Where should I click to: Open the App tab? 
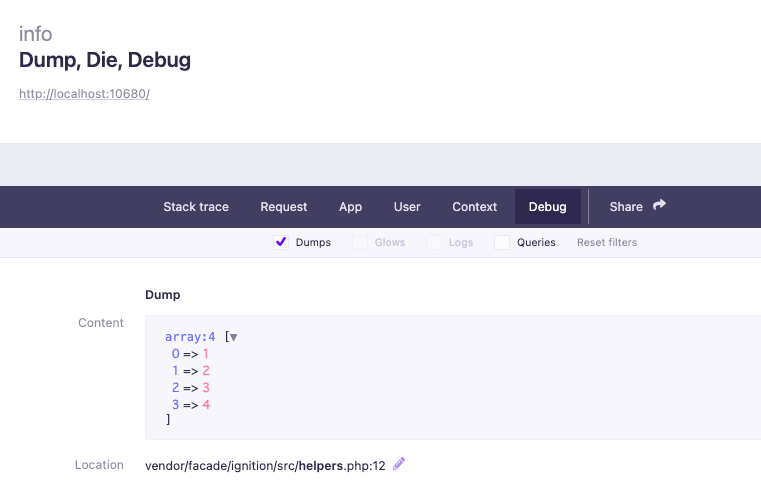click(350, 207)
